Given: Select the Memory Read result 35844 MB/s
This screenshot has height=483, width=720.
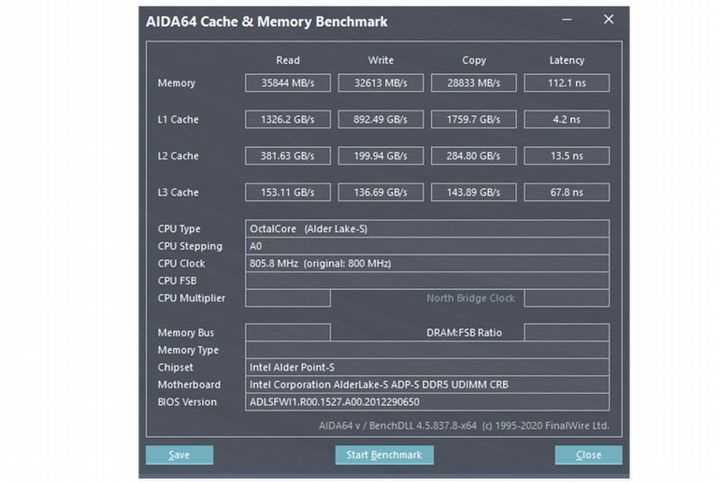Looking at the screenshot, I should point(288,83).
